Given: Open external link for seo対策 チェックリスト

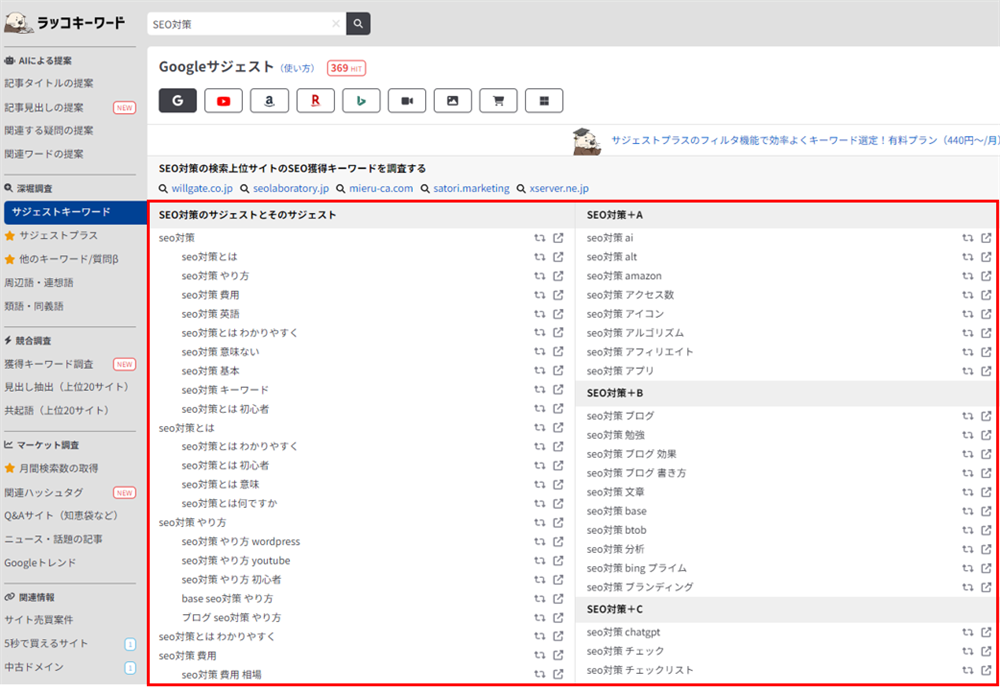Looking at the screenshot, I should pos(986,670).
